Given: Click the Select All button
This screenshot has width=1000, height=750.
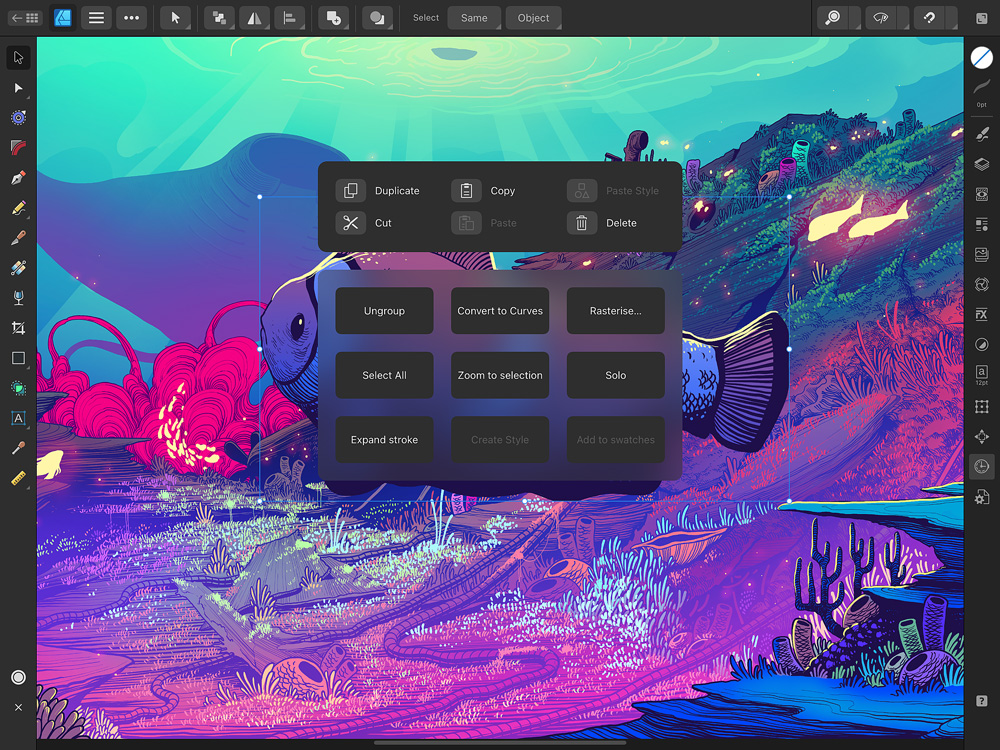Looking at the screenshot, I should coord(385,375).
